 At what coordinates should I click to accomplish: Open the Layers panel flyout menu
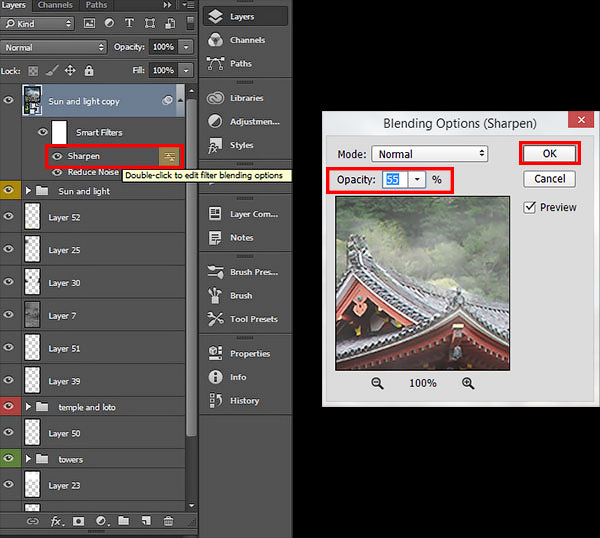(x=188, y=5)
